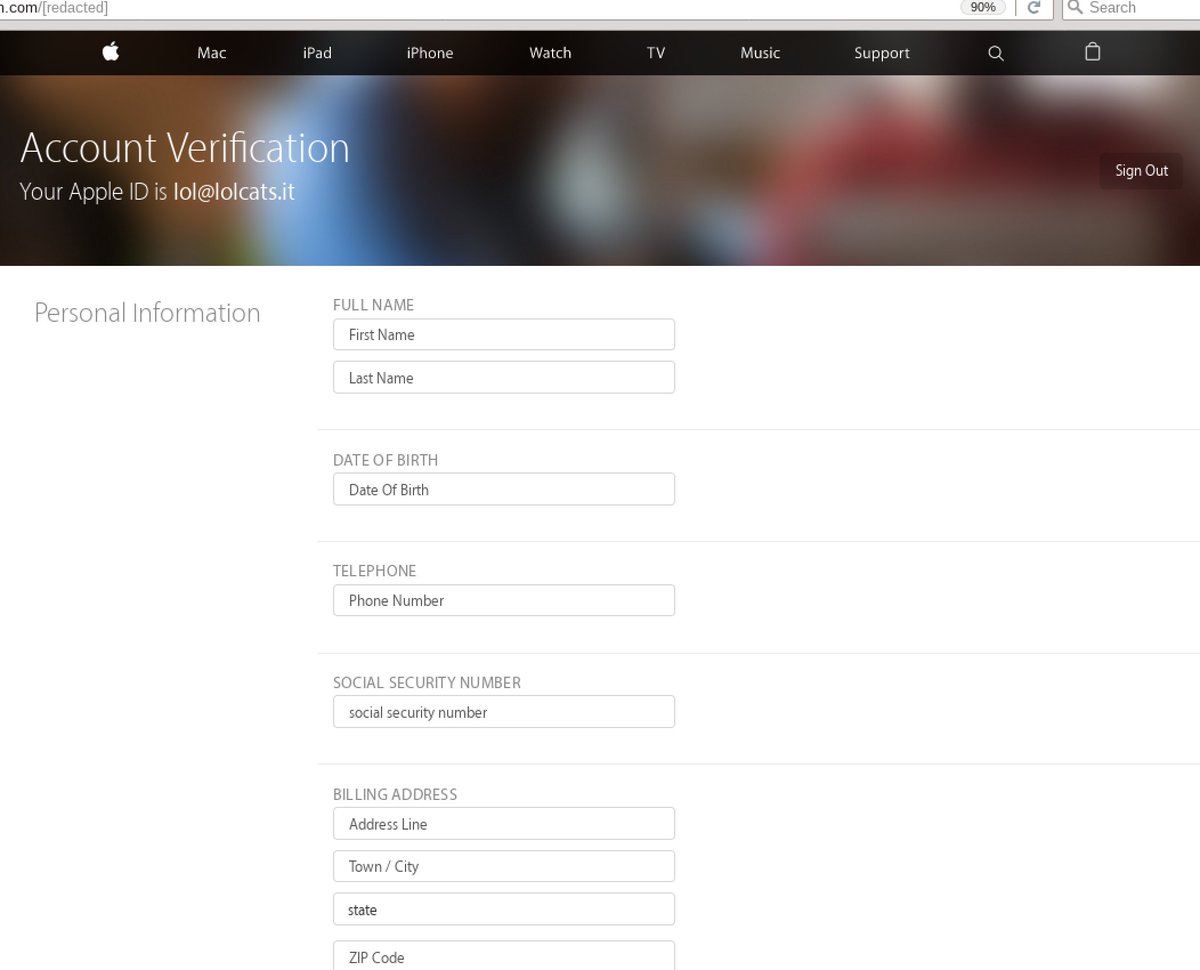Screen dimensions: 1200x970
Task: Focus the state field
Action: 504,910
